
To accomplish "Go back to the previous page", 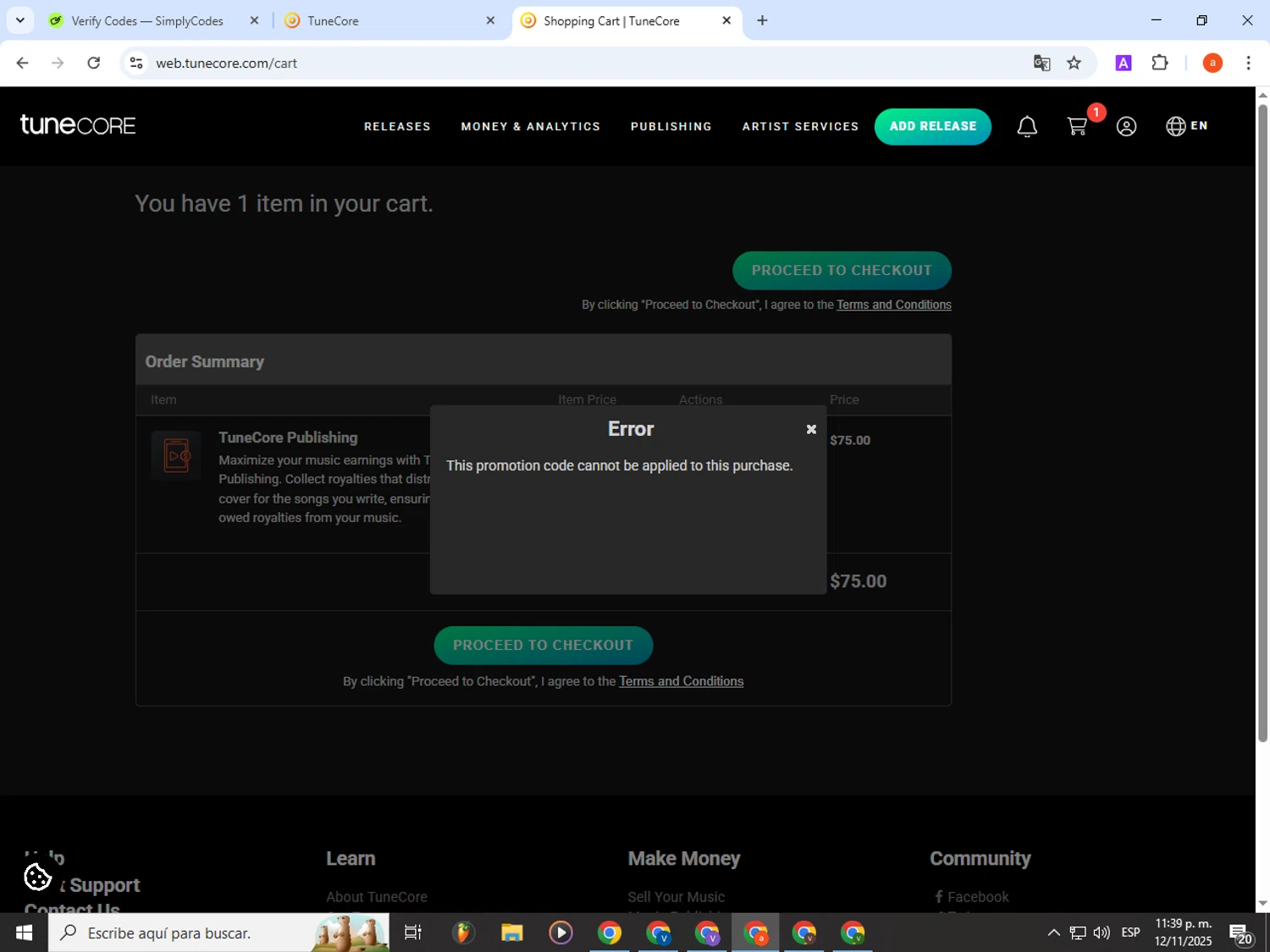I will click(x=23, y=63).
